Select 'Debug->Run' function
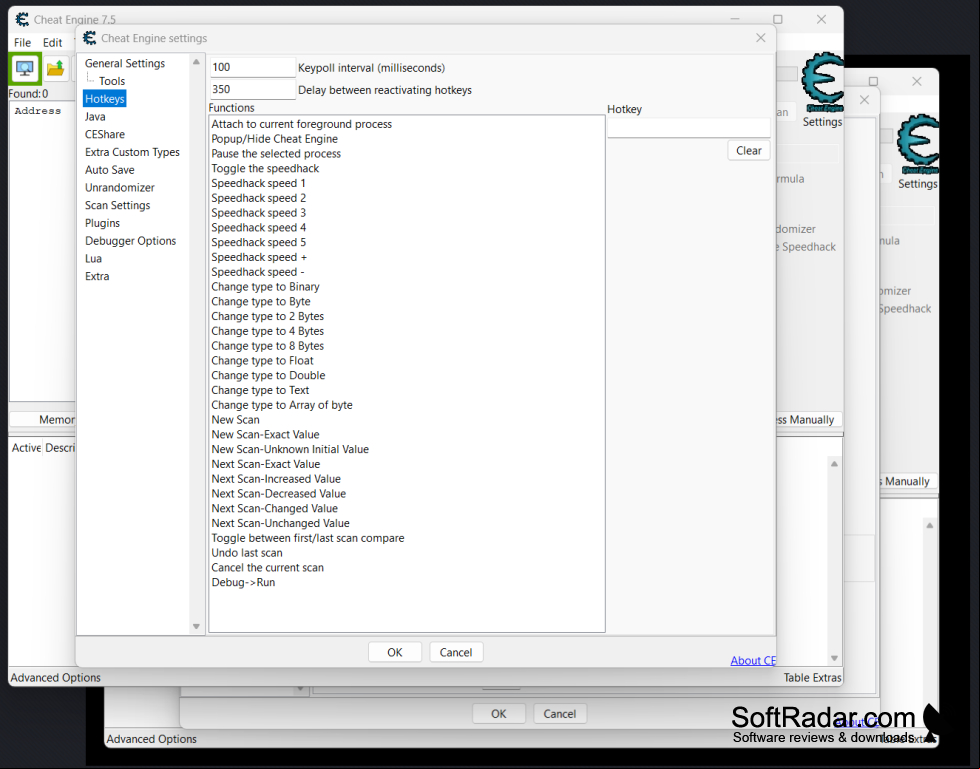Image resolution: width=980 pixels, height=769 pixels. coord(243,583)
